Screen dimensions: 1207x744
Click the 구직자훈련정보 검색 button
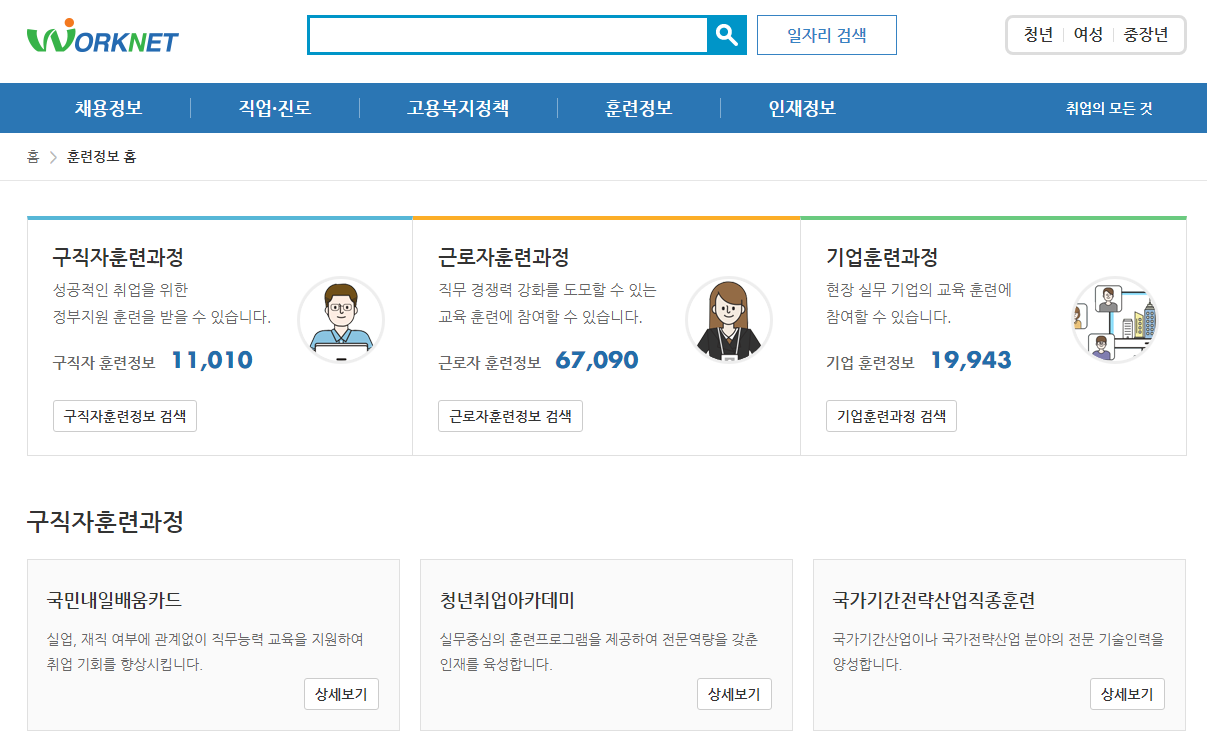(x=124, y=415)
